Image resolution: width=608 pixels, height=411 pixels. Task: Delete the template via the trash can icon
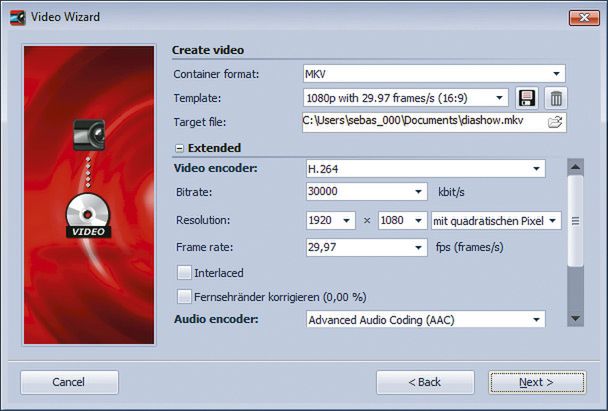click(556, 98)
